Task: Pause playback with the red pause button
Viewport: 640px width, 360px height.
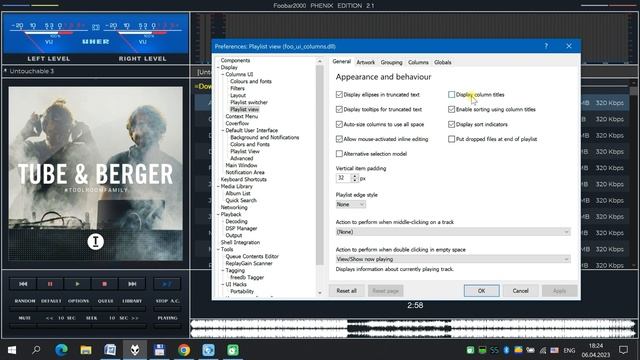Action: point(50,284)
